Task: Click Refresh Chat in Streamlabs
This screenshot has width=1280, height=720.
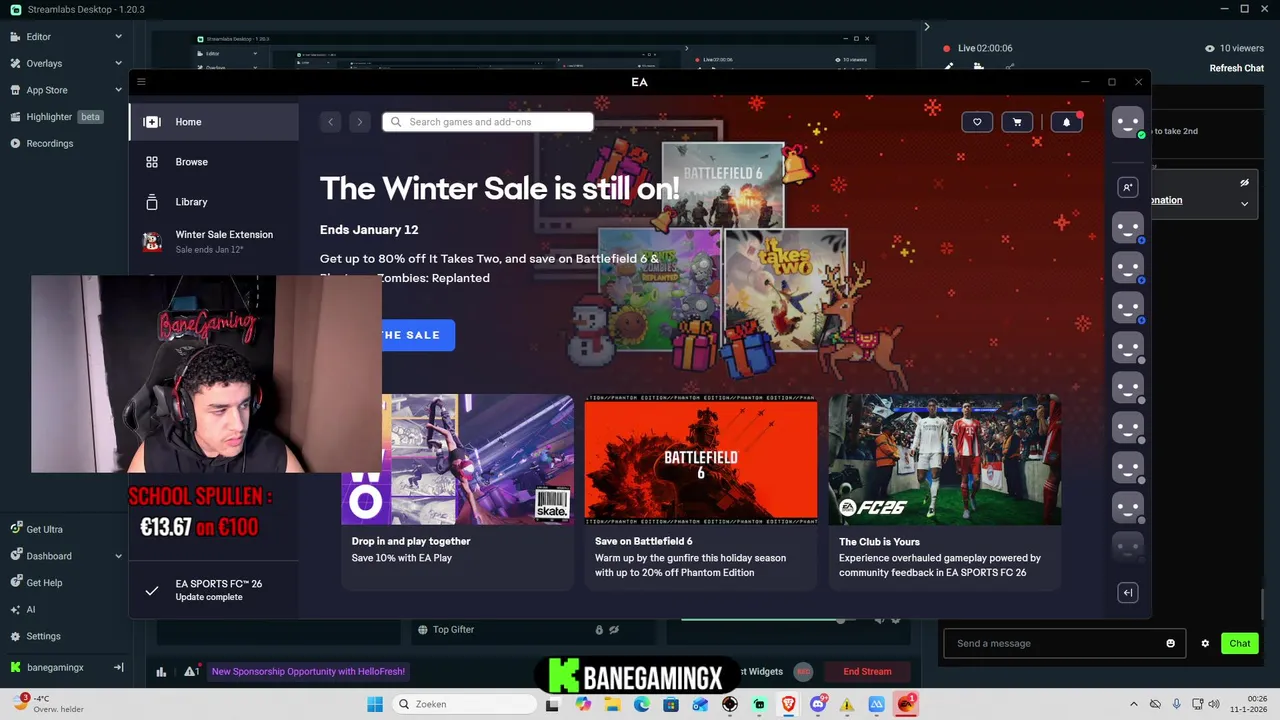Action: tap(1237, 68)
